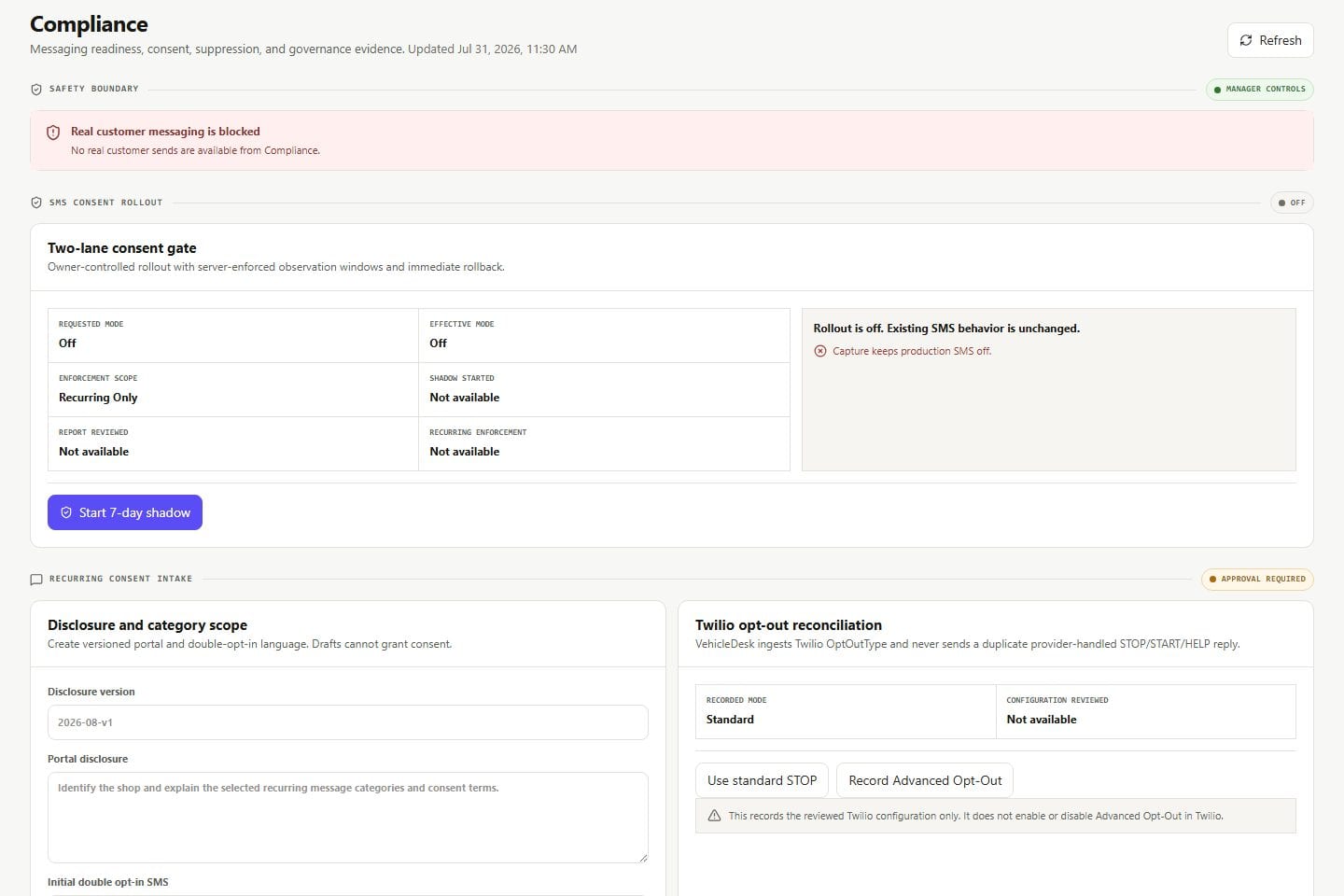The width and height of the screenshot is (1344, 896).
Task: Click Configuration Reviewed 'Not available' value
Action: 1042,720
